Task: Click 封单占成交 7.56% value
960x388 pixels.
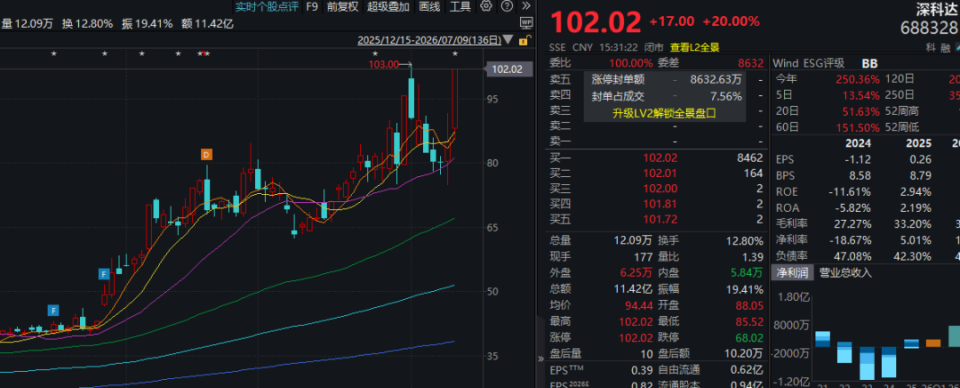Action: pyautogui.click(x=726, y=96)
